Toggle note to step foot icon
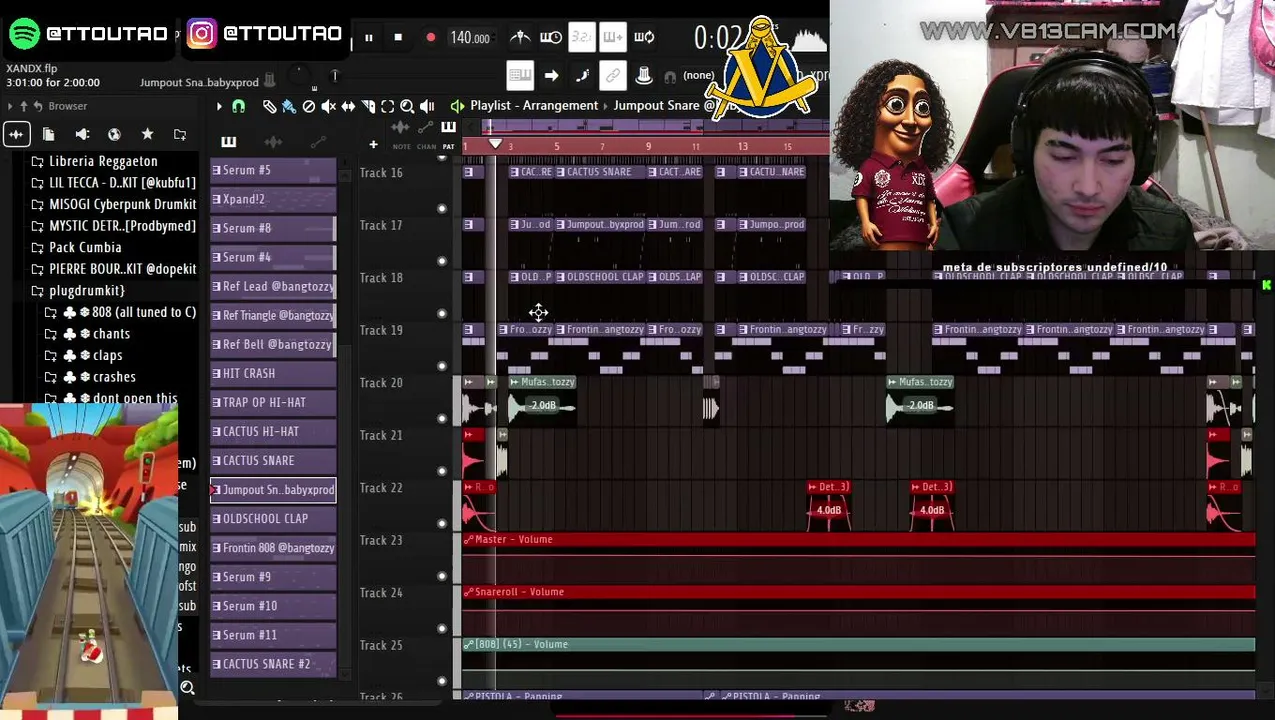Viewport: 1275px width, 720px height. pos(582,75)
